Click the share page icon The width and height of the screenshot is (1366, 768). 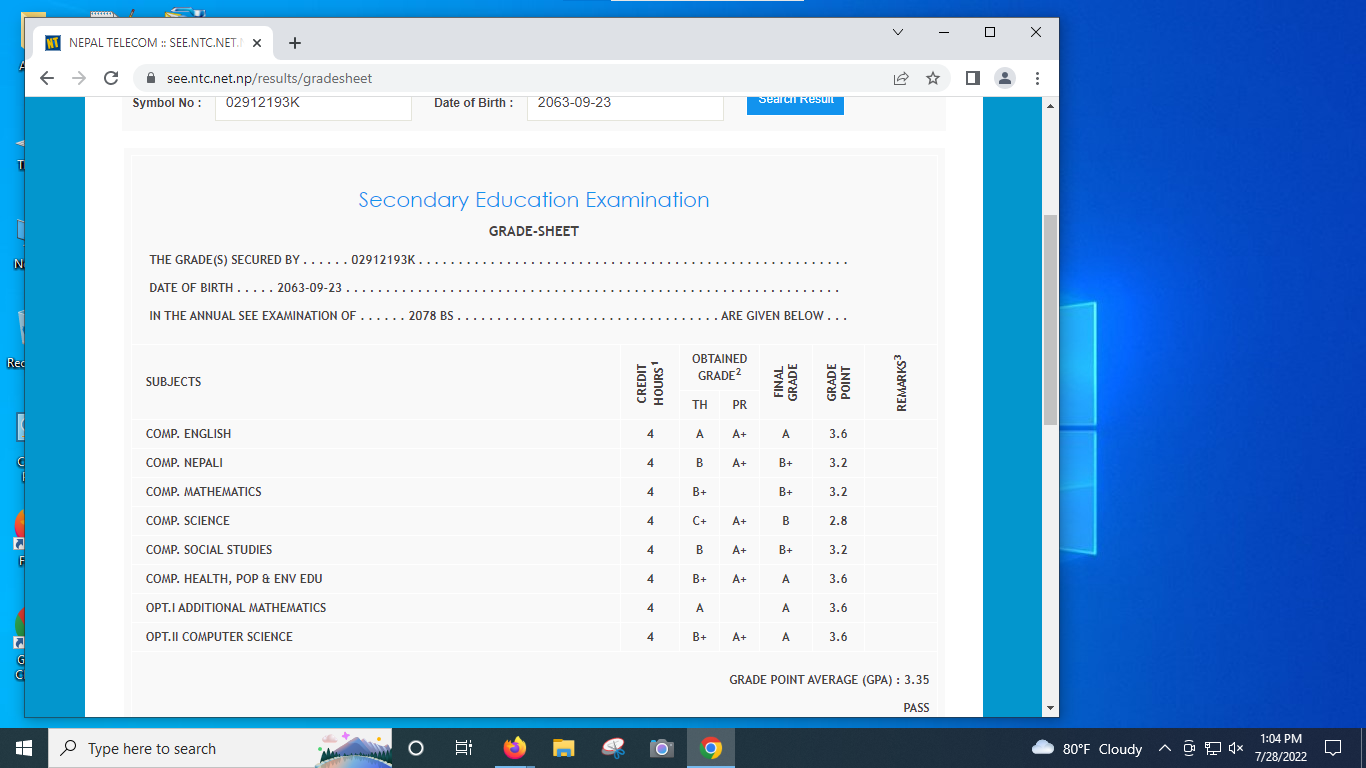coord(901,78)
